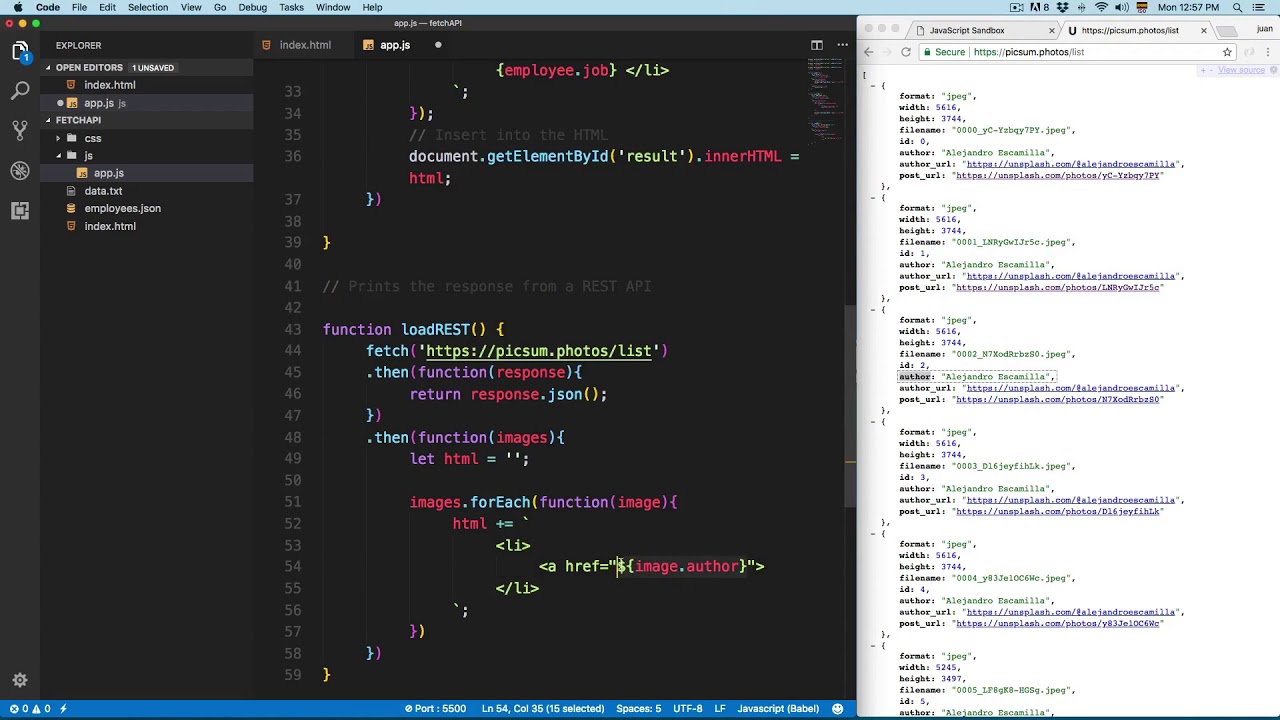Toggle Live Server on Port 5500
This screenshot has height=720, width=1280.
[x=435, y=708]
